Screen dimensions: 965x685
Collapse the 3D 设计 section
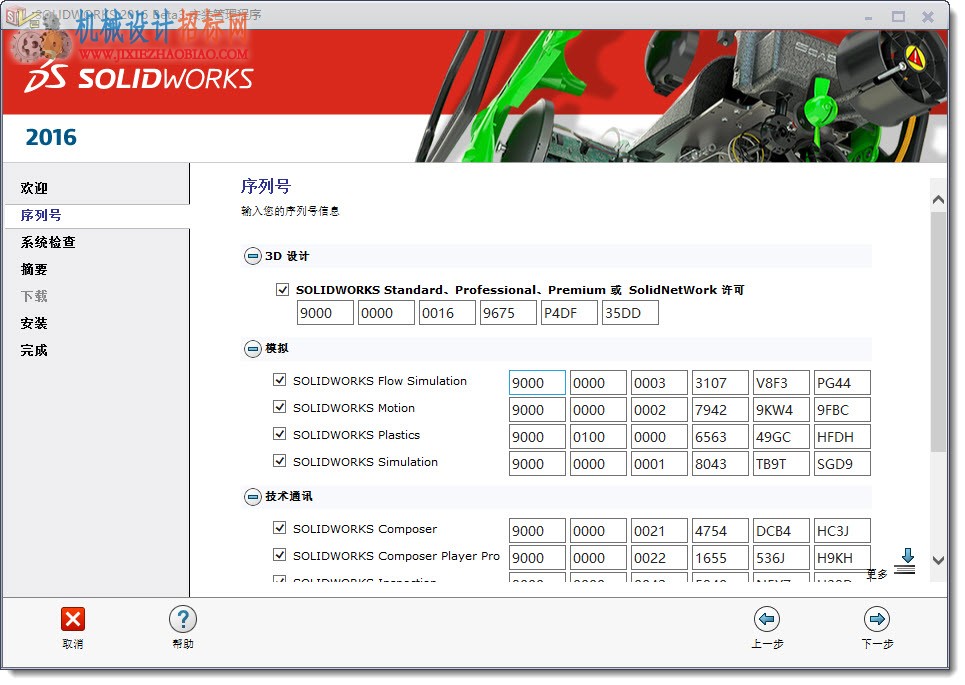coord(252,256)
